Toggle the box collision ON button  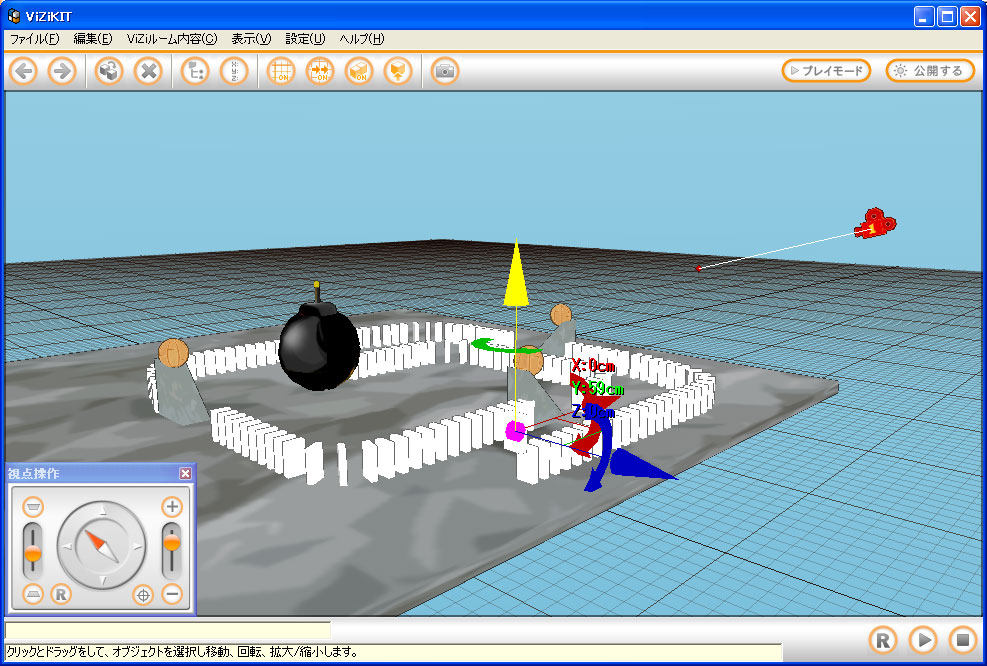359,71
